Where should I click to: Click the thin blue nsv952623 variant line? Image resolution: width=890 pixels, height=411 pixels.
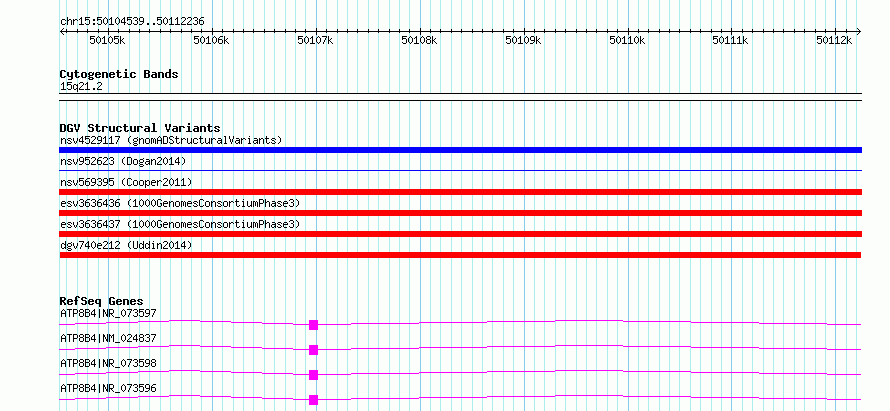pos(460,170)
